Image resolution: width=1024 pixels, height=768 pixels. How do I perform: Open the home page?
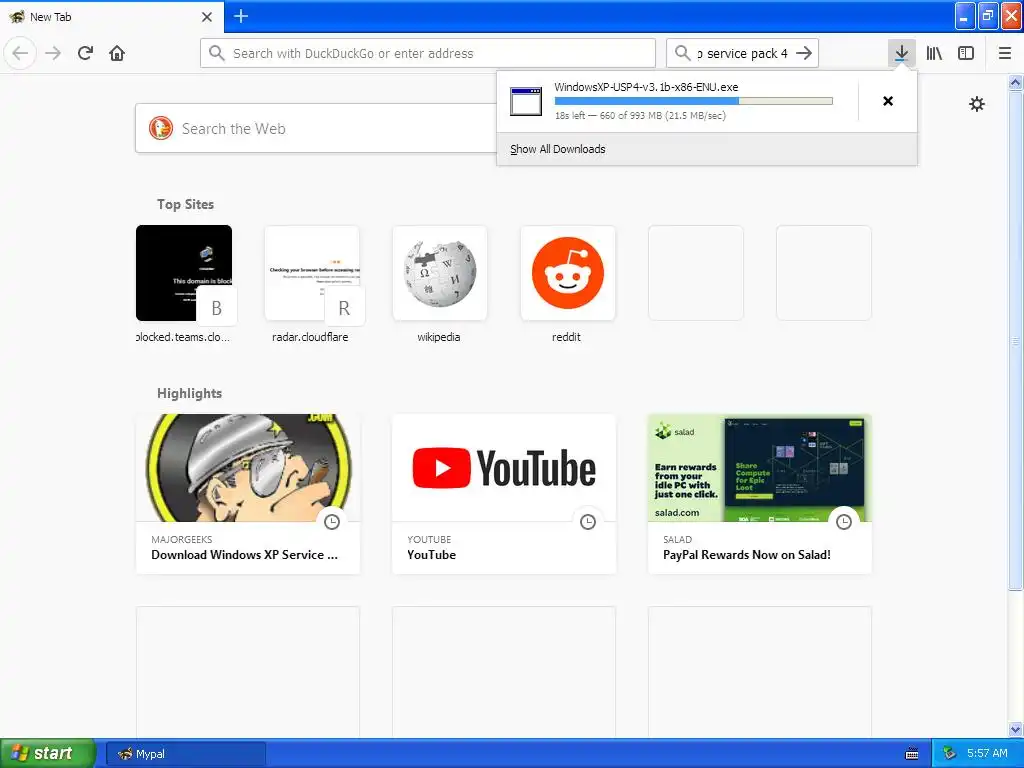(x=117, y=53)
